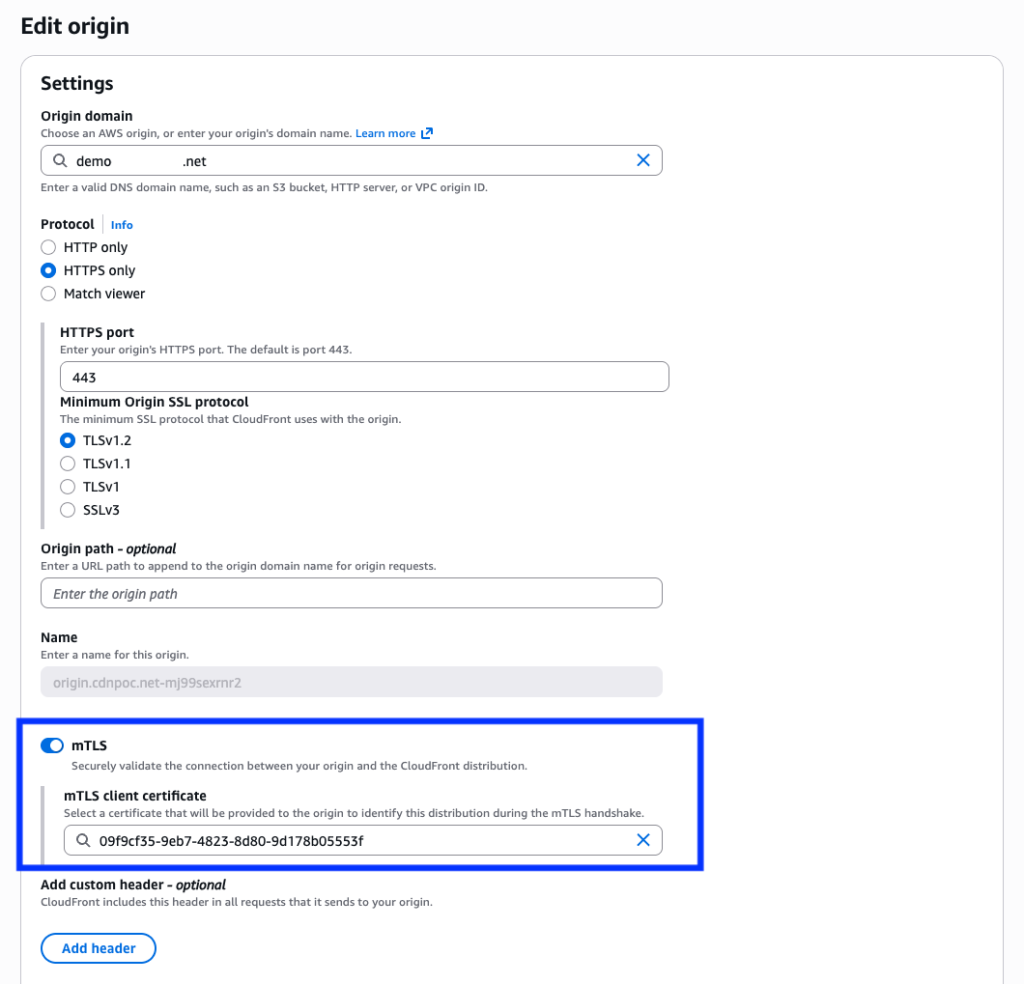Click the Origin path input field
This screenshot has height=984, width=1024.
(350, 593)
